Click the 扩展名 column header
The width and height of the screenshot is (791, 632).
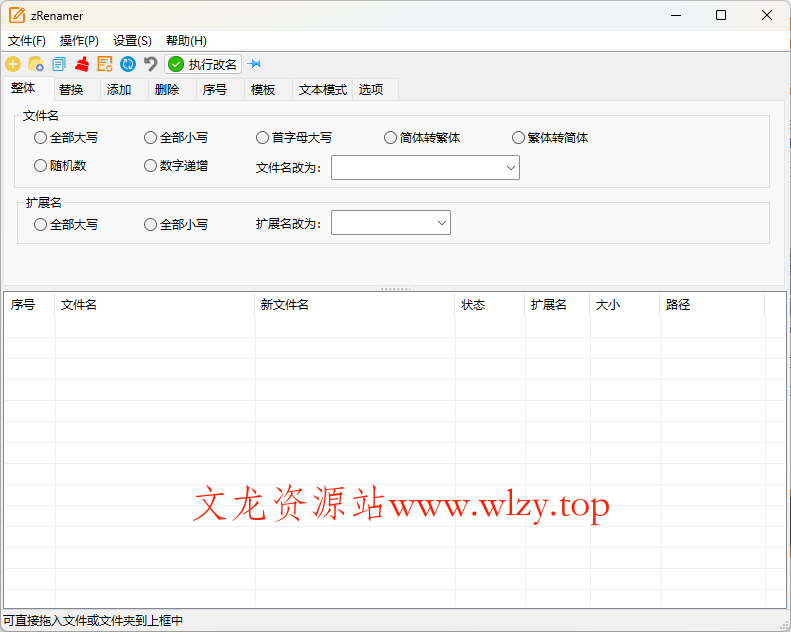pyautogui.click(x=557, y=305)
